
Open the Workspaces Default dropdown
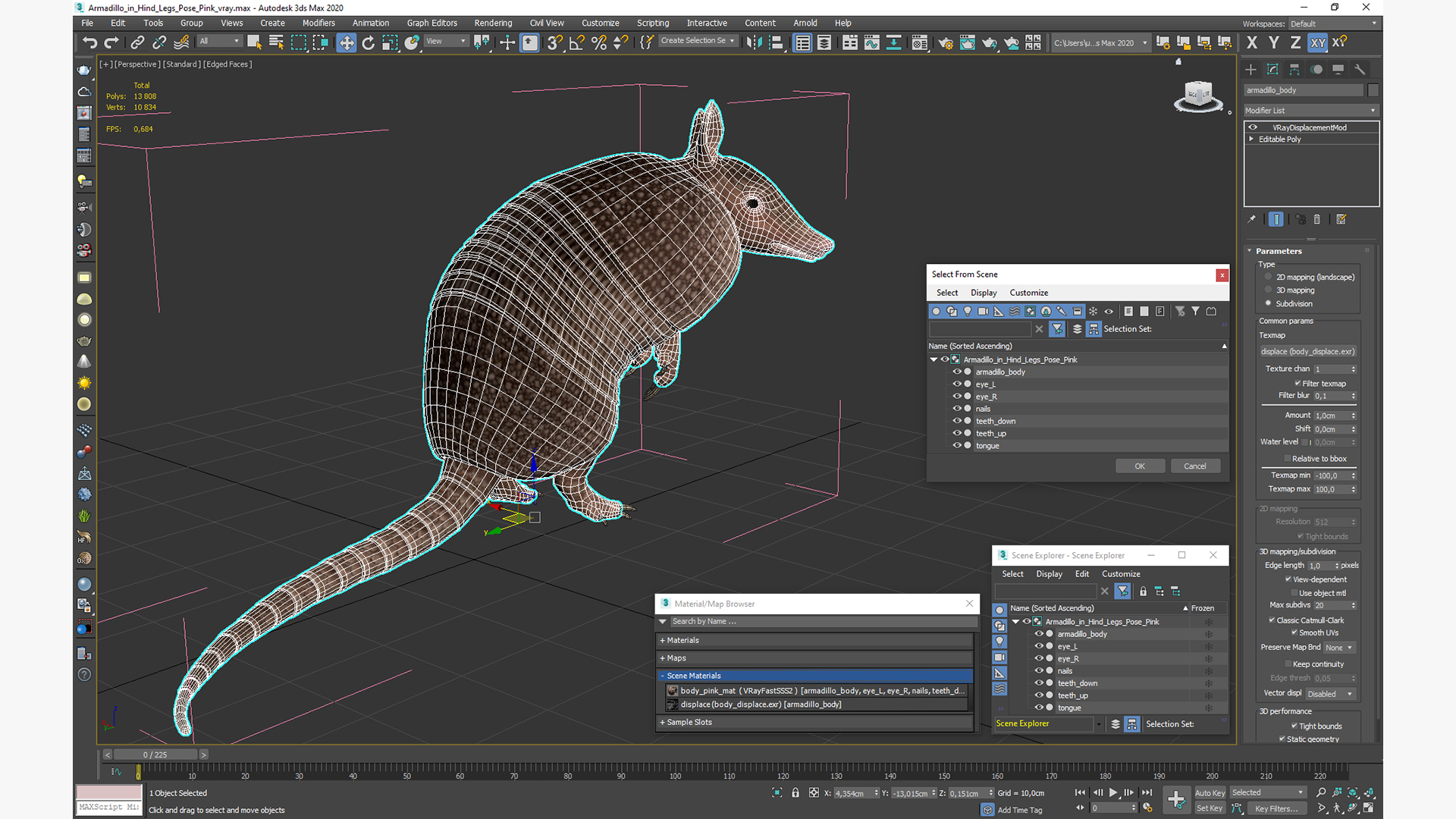[x=1333, y=24]
